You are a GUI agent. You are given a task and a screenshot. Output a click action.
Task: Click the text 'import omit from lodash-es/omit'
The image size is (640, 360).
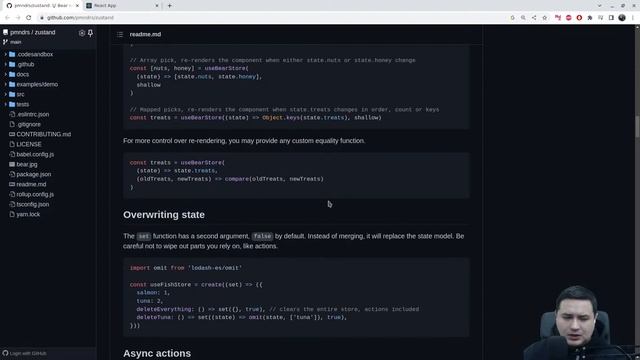click(x=186, y=268)
